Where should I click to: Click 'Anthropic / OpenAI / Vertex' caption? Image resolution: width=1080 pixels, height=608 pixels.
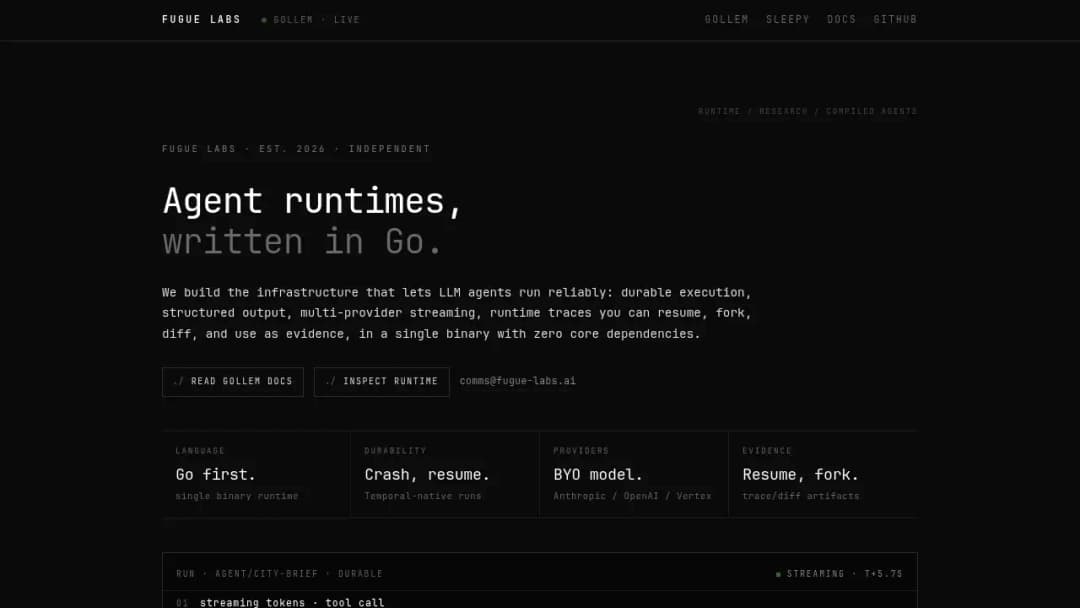632,496
